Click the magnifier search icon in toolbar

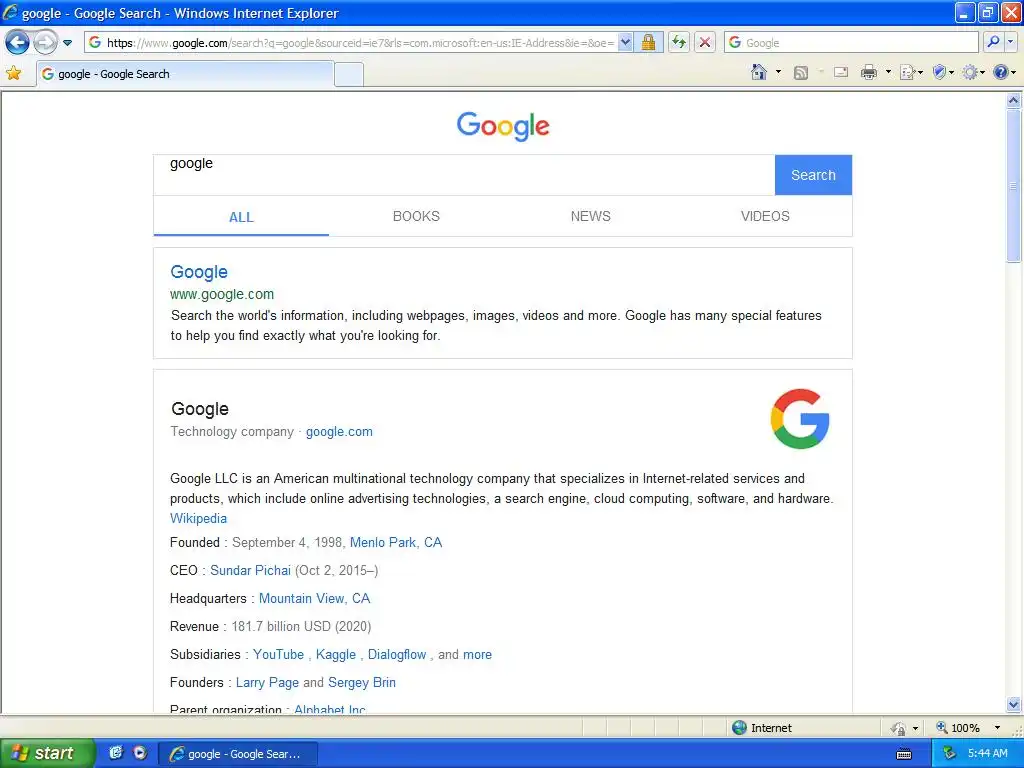tap(993, 43)
